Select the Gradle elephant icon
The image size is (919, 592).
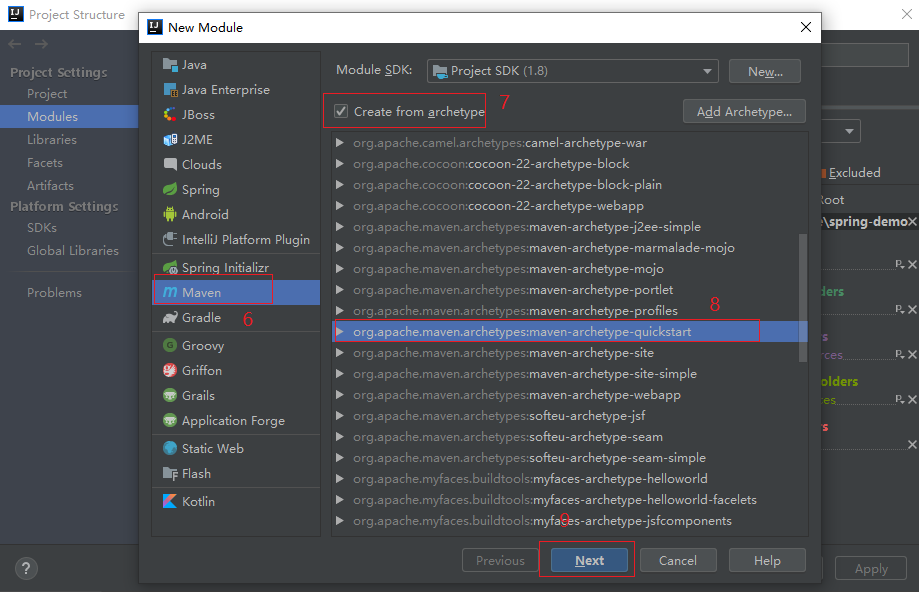pyautogui.click(x=169, y=318)
